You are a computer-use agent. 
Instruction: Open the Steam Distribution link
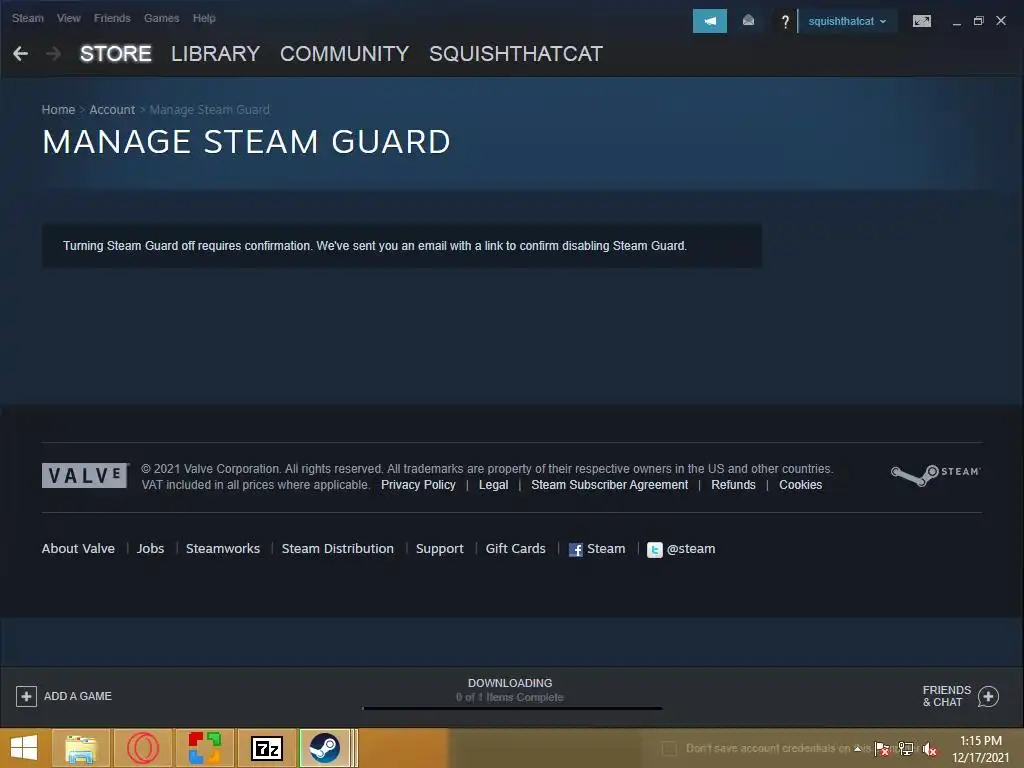click(338, 549)
